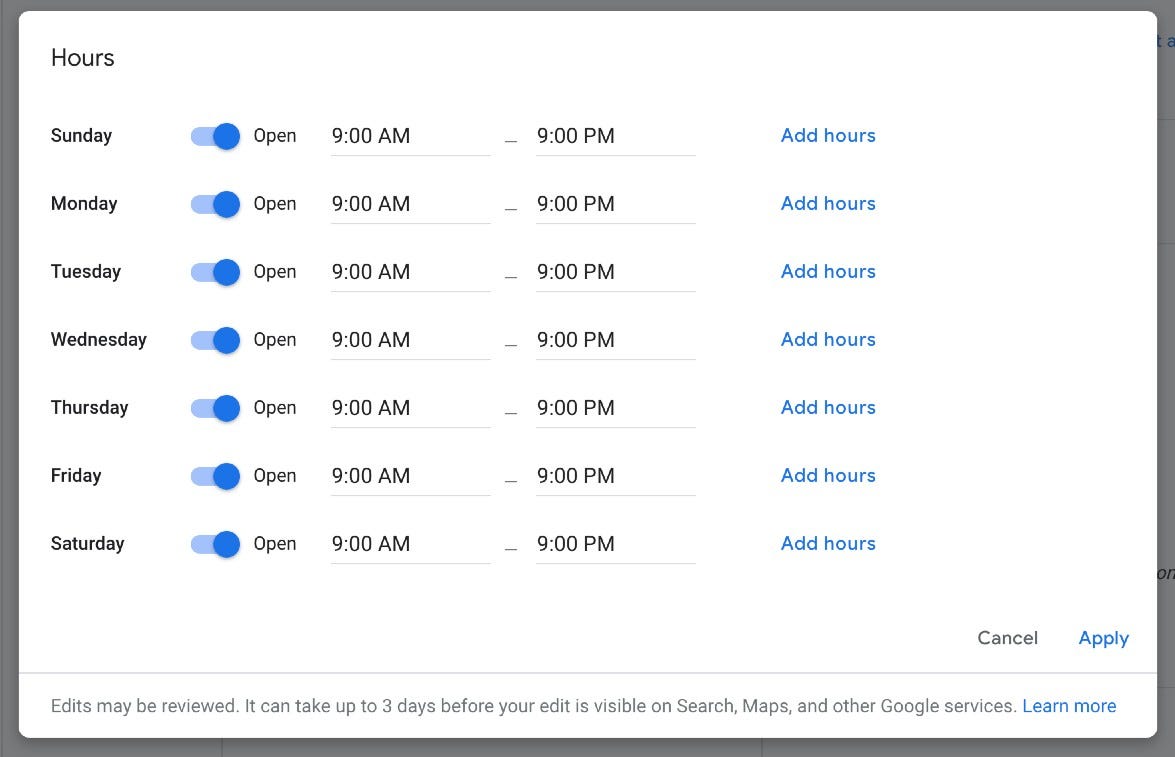This screenshot has height=757, width=1175.
Task: Click Add hours for Saturday
Action: [828, 544]
